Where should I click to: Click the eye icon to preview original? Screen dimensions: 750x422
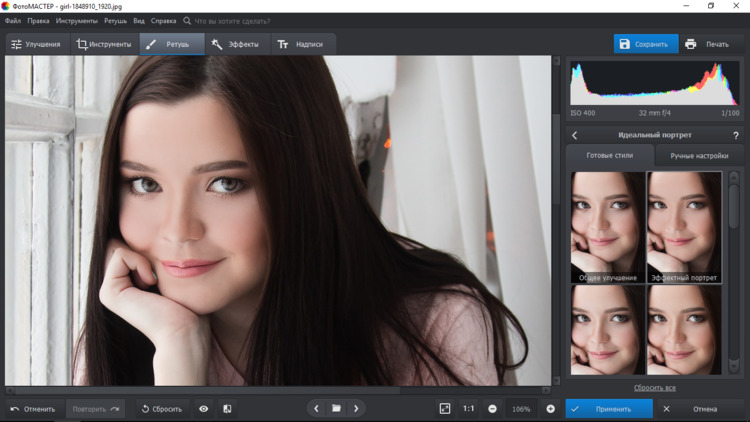pyautogui.click(x=203, y=409)
